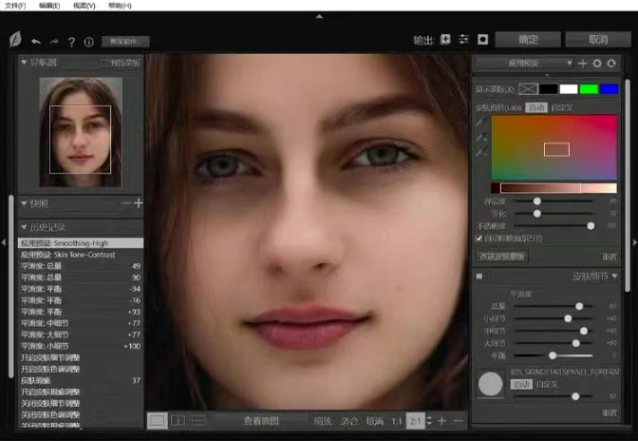The width and height of the screenshot is (638, 441).
Task: Collapse the history panel section
Action: coord(24,227)
